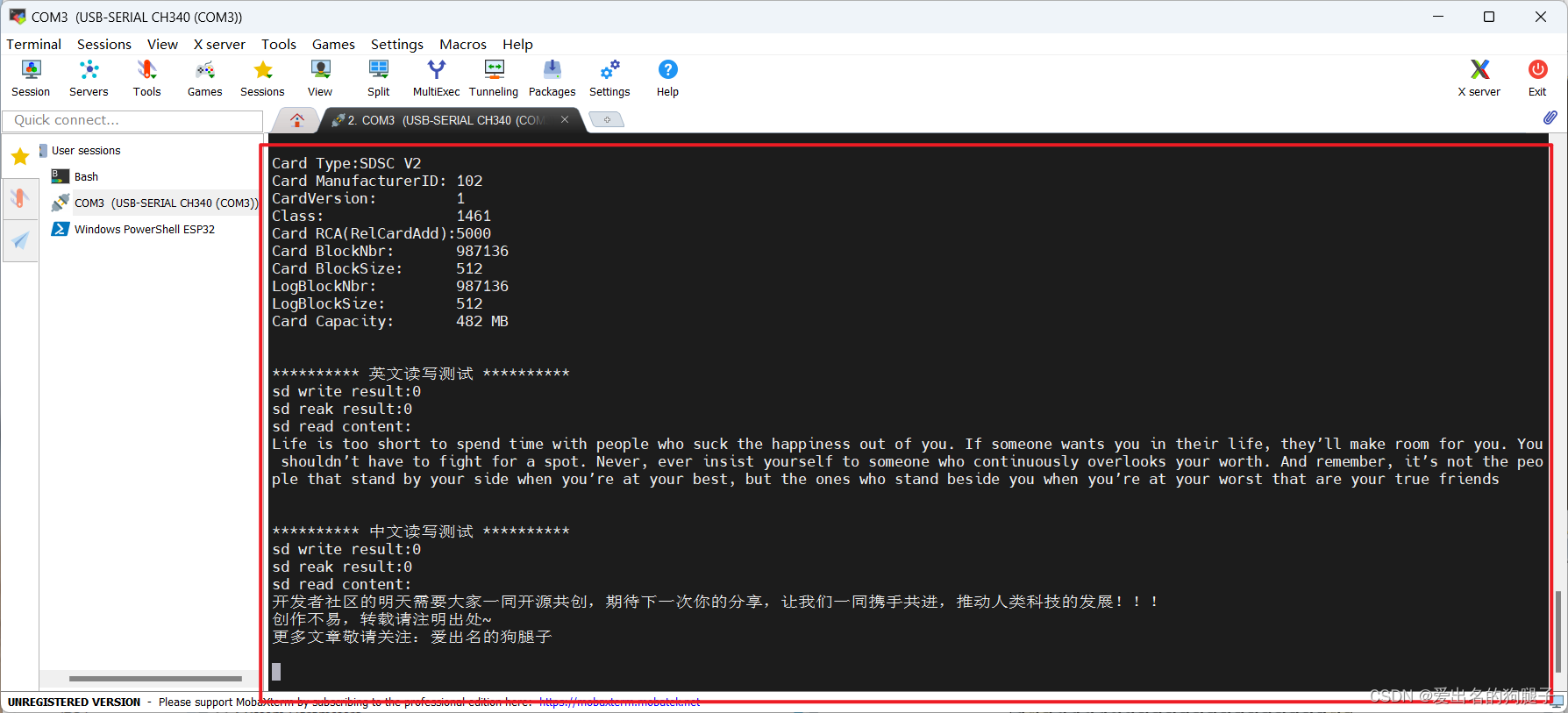
Task: Close the COM3 terminal tab
Action: [565, 119]
